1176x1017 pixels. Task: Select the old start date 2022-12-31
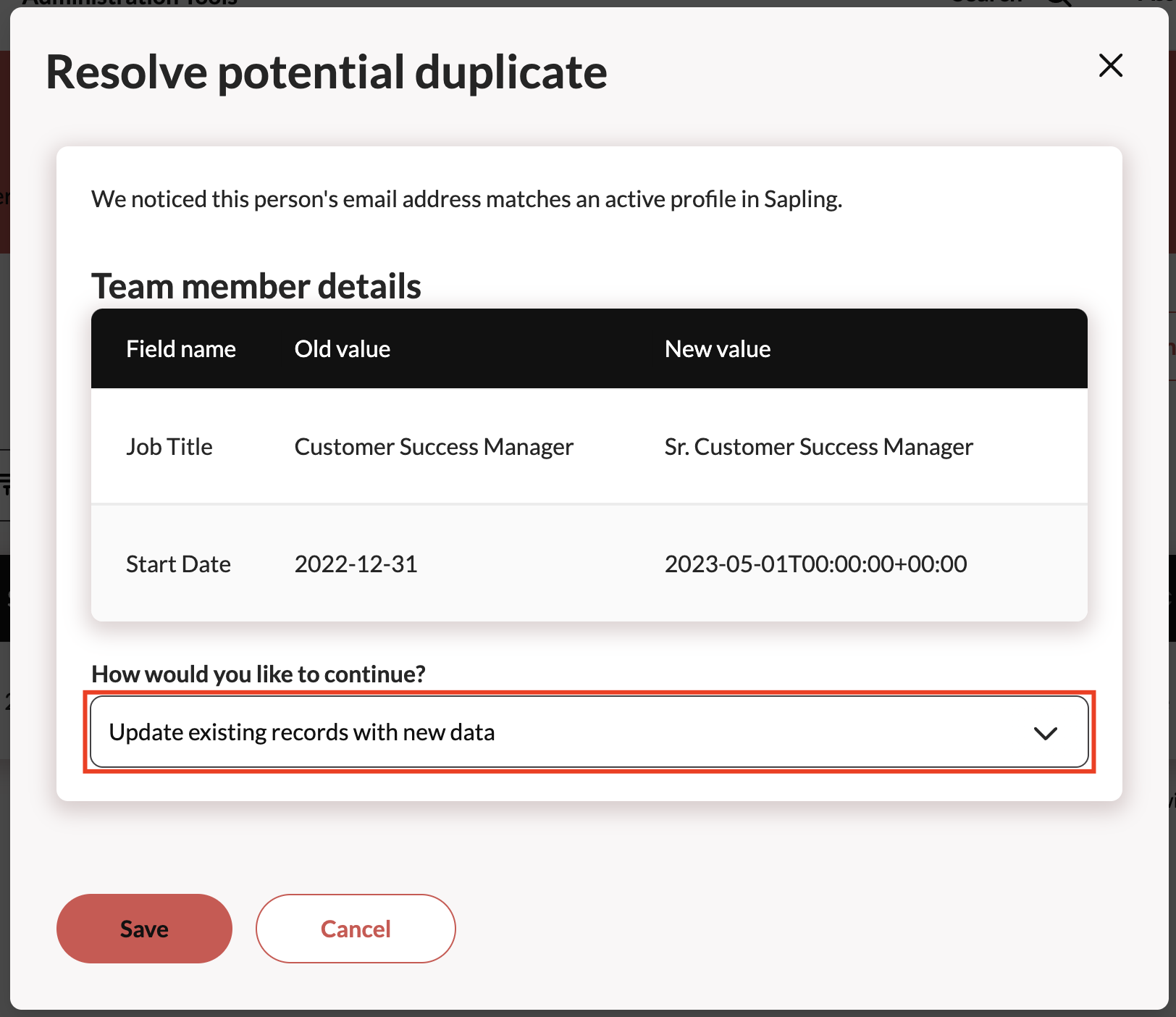coord(356,564)
